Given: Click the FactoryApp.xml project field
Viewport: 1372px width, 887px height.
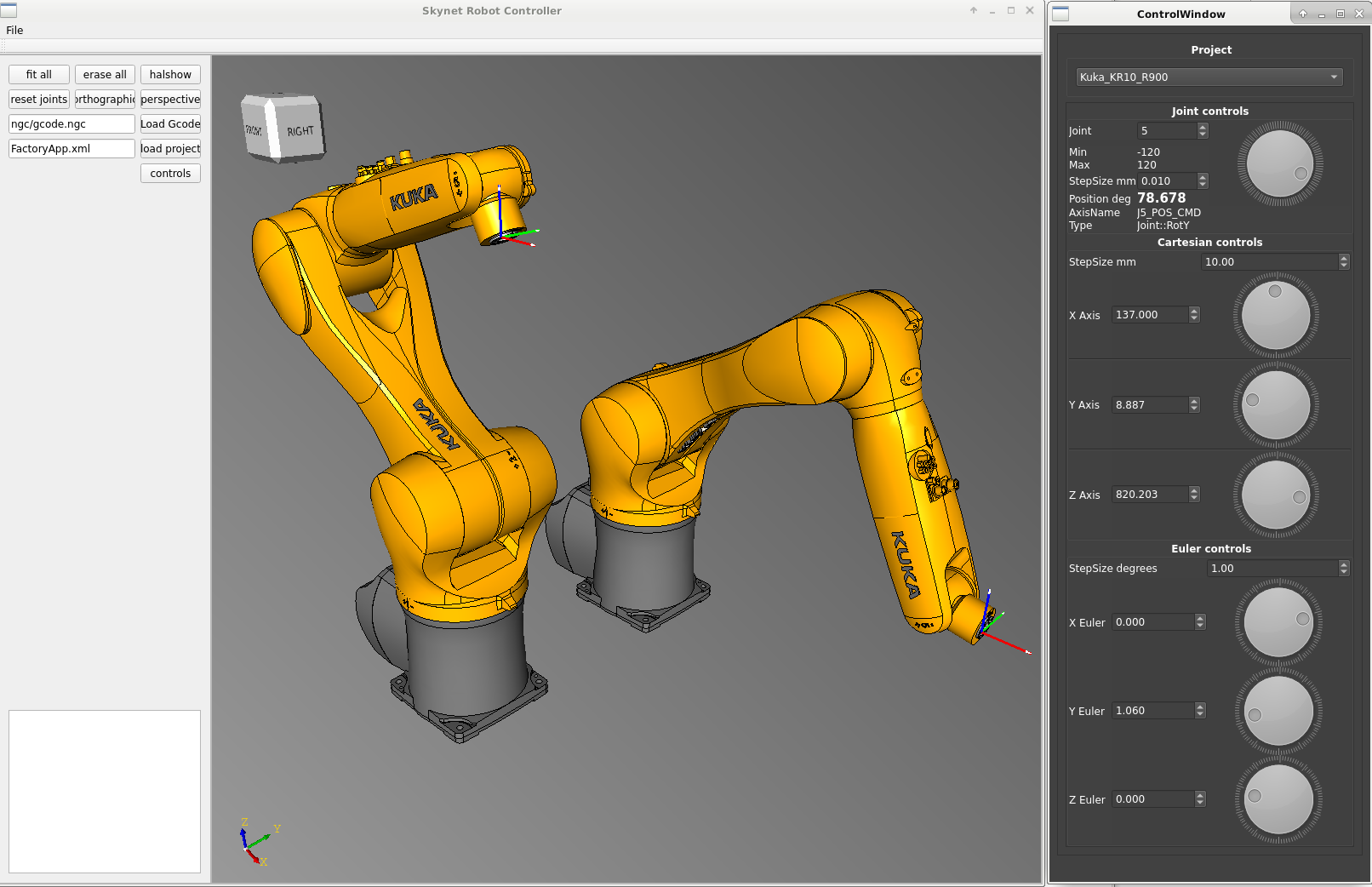Looking at the screenshot, I should click(71, 149).
